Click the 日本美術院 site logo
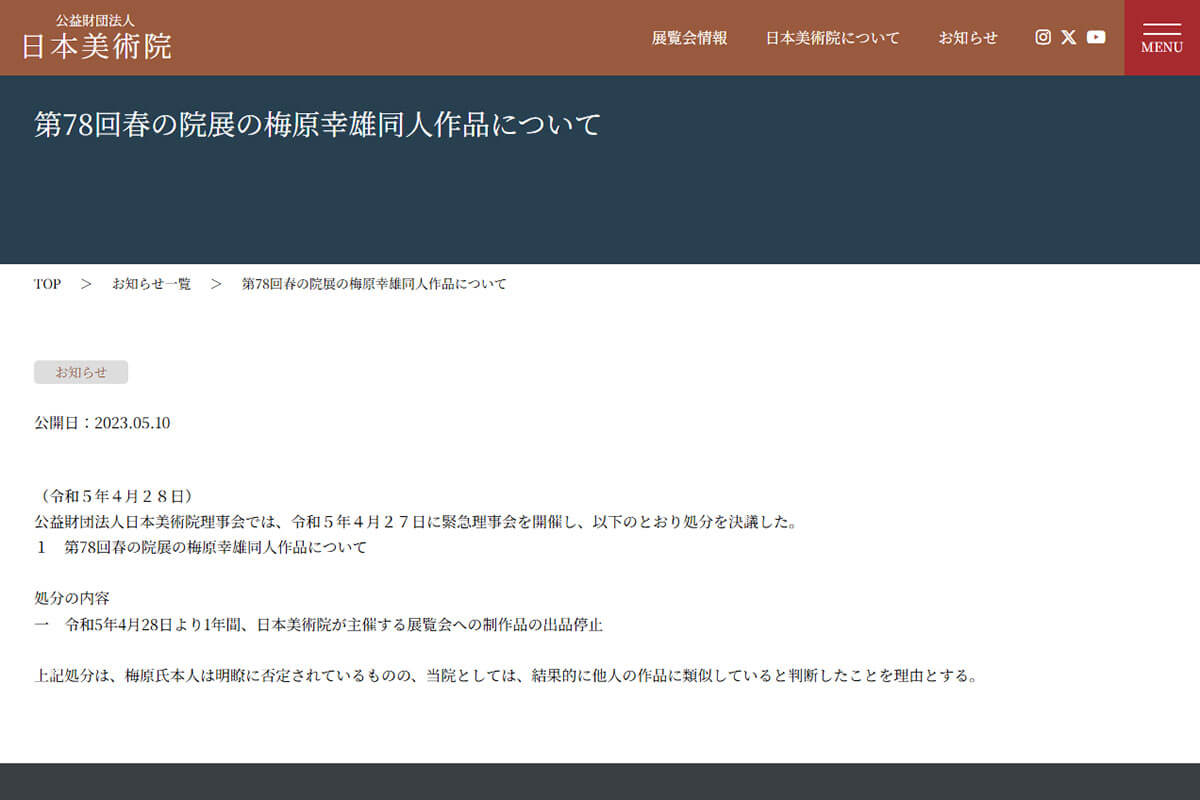Screen dimensions: 1200x800 [97, 37]
